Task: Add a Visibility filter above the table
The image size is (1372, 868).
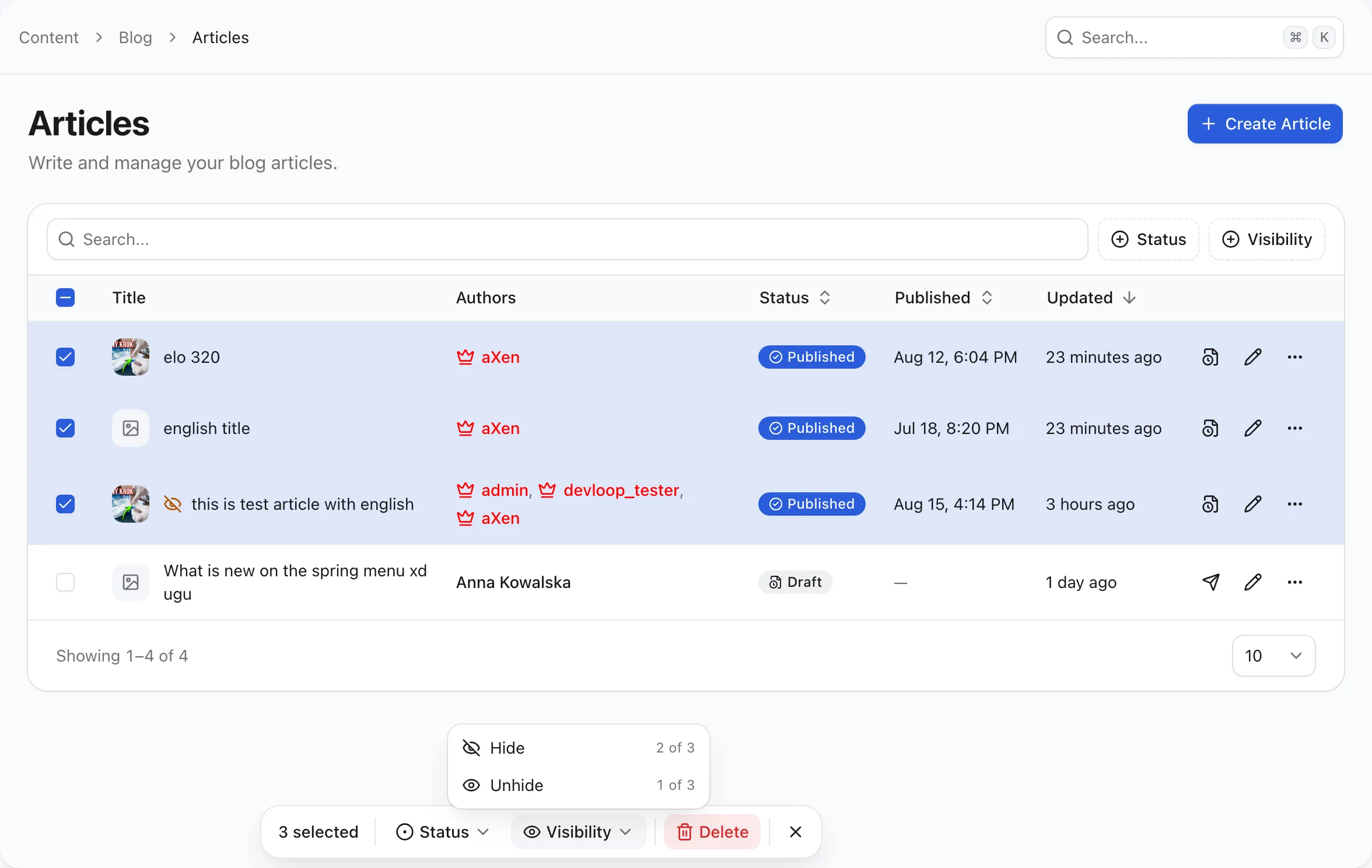Action: pos(1266,239)
